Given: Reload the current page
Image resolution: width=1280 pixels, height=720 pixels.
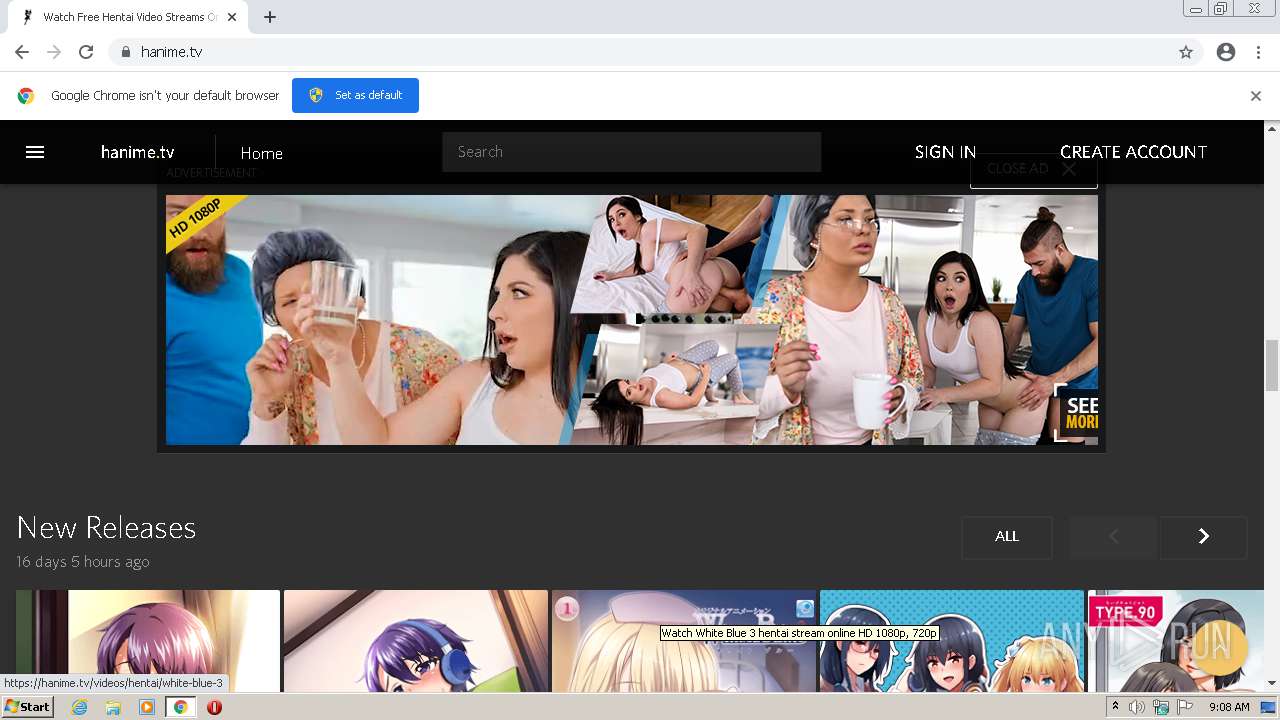Looking at the screenshot, I should coord(86,52).
